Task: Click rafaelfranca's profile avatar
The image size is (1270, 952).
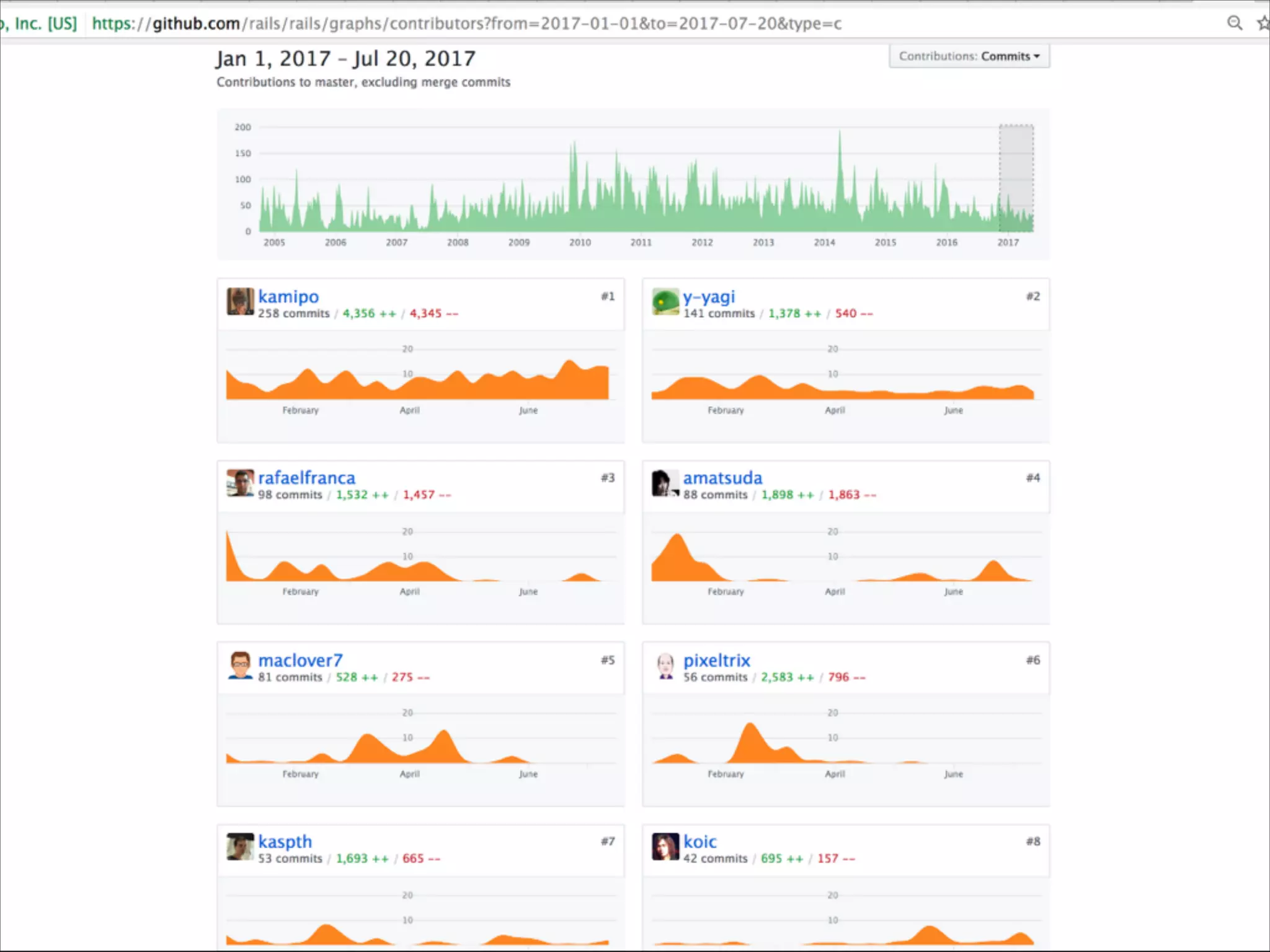Action: point(240,483)
